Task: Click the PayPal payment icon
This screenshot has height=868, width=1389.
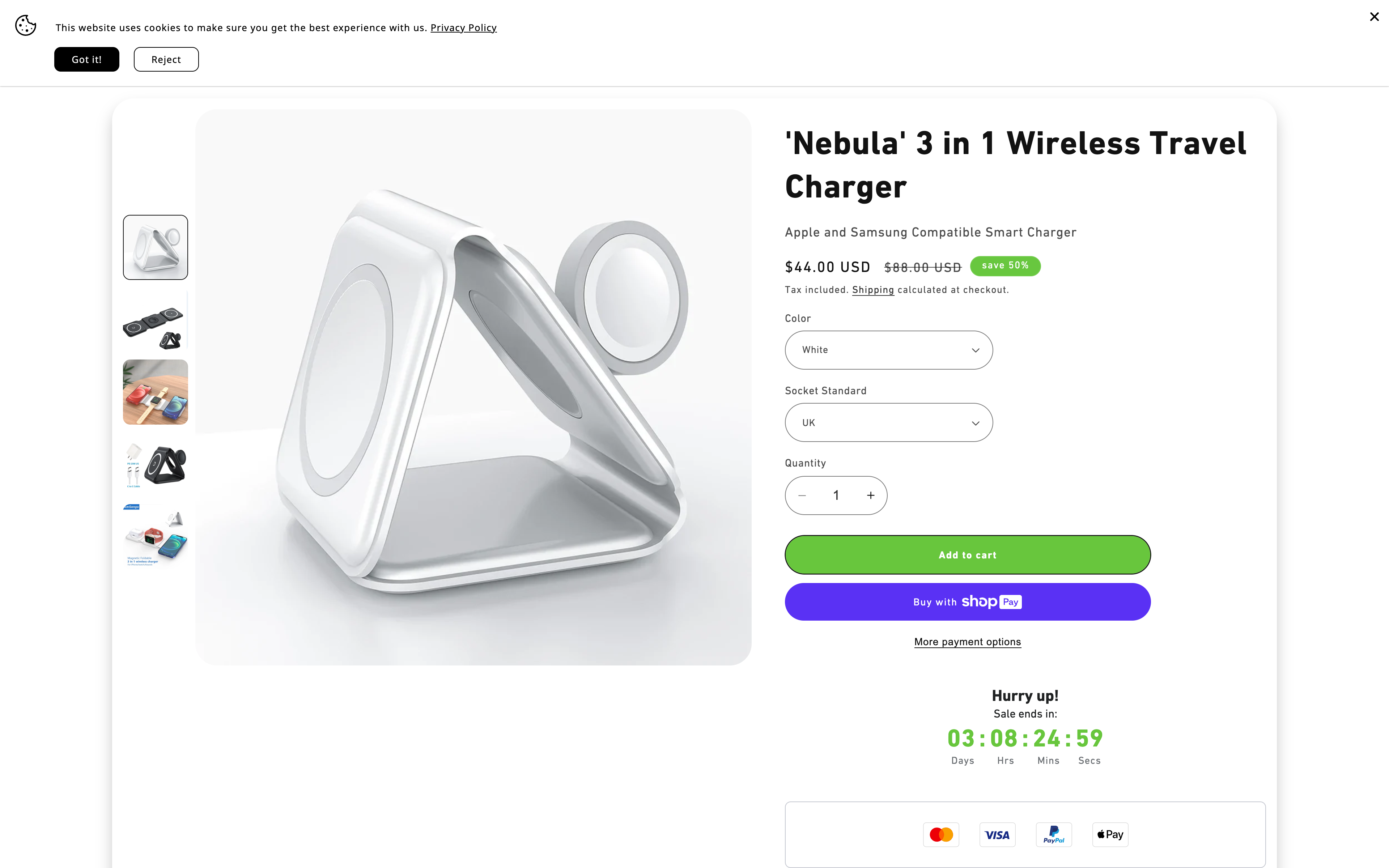Action: pos(1053,835)
